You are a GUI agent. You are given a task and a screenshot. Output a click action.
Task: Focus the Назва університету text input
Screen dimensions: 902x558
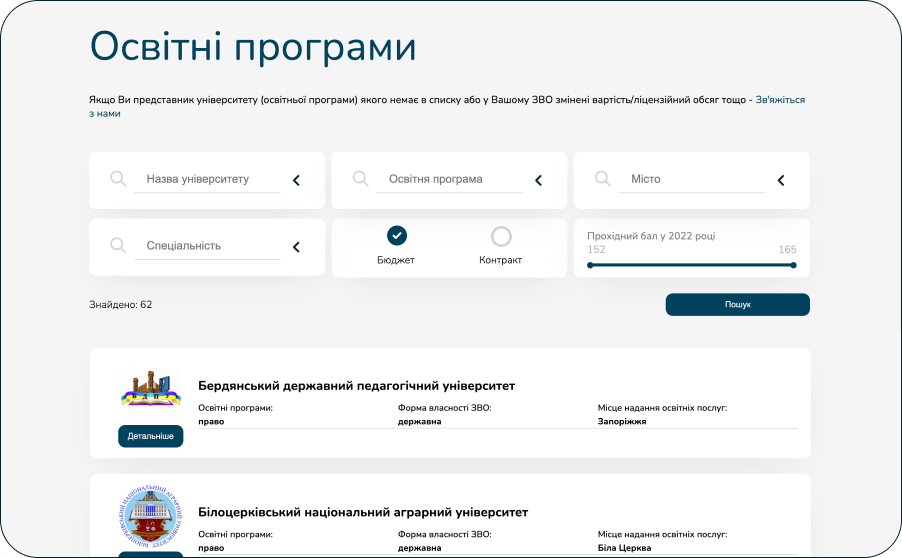206,180
